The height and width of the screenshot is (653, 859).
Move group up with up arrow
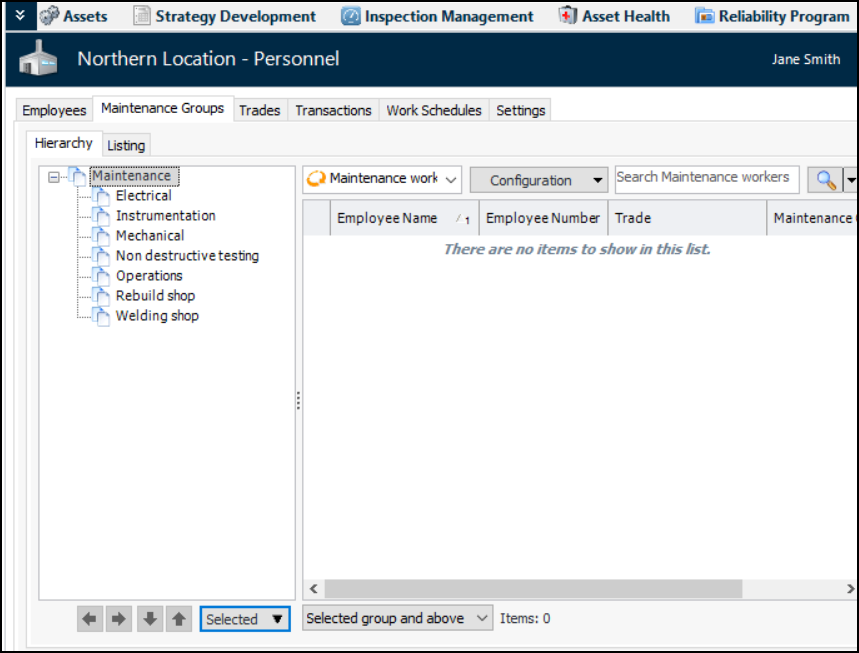[179, 619]
